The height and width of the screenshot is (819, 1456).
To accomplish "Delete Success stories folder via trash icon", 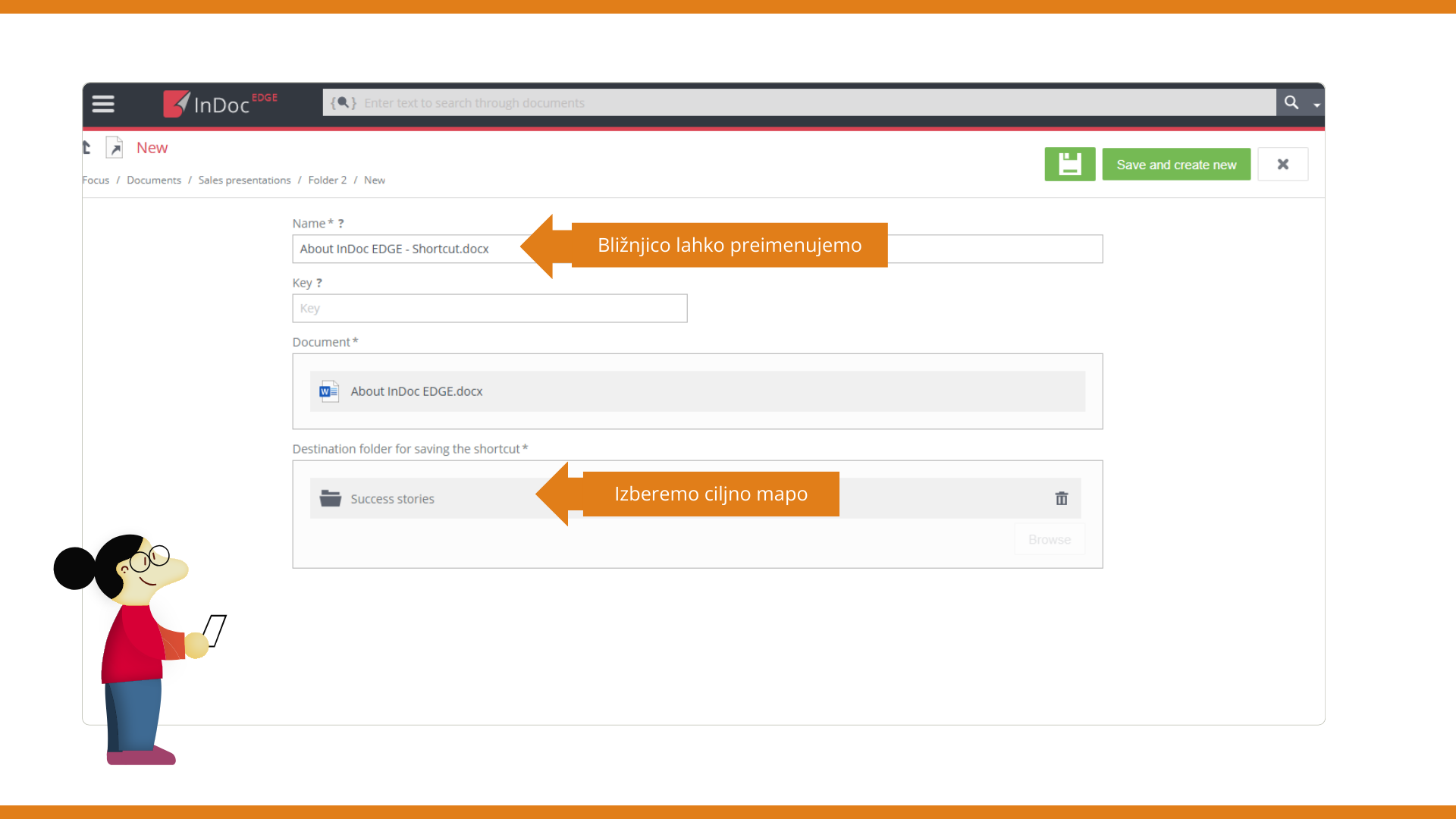I will tap(1061, 499).
